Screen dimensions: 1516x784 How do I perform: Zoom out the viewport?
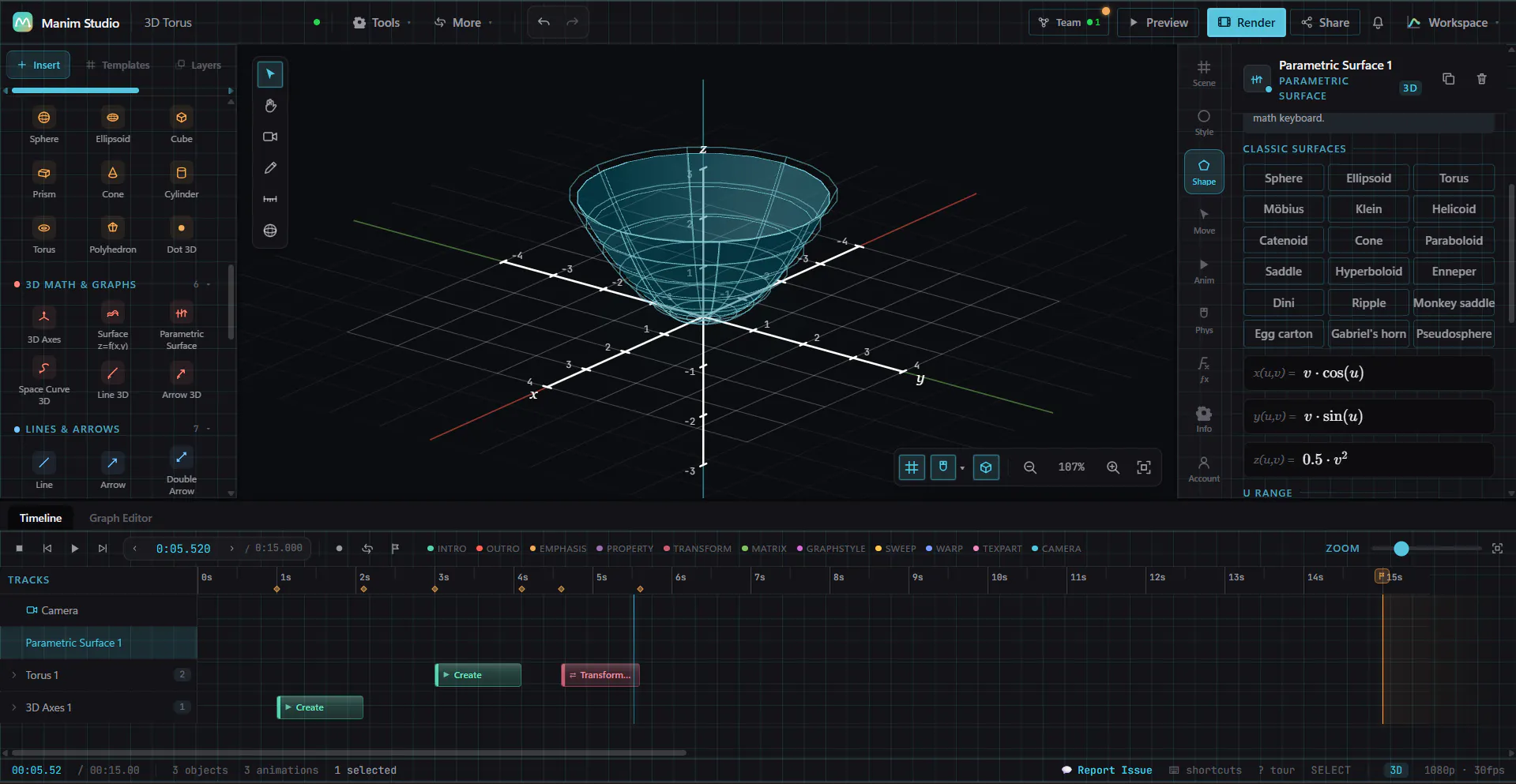(1030, 467)
